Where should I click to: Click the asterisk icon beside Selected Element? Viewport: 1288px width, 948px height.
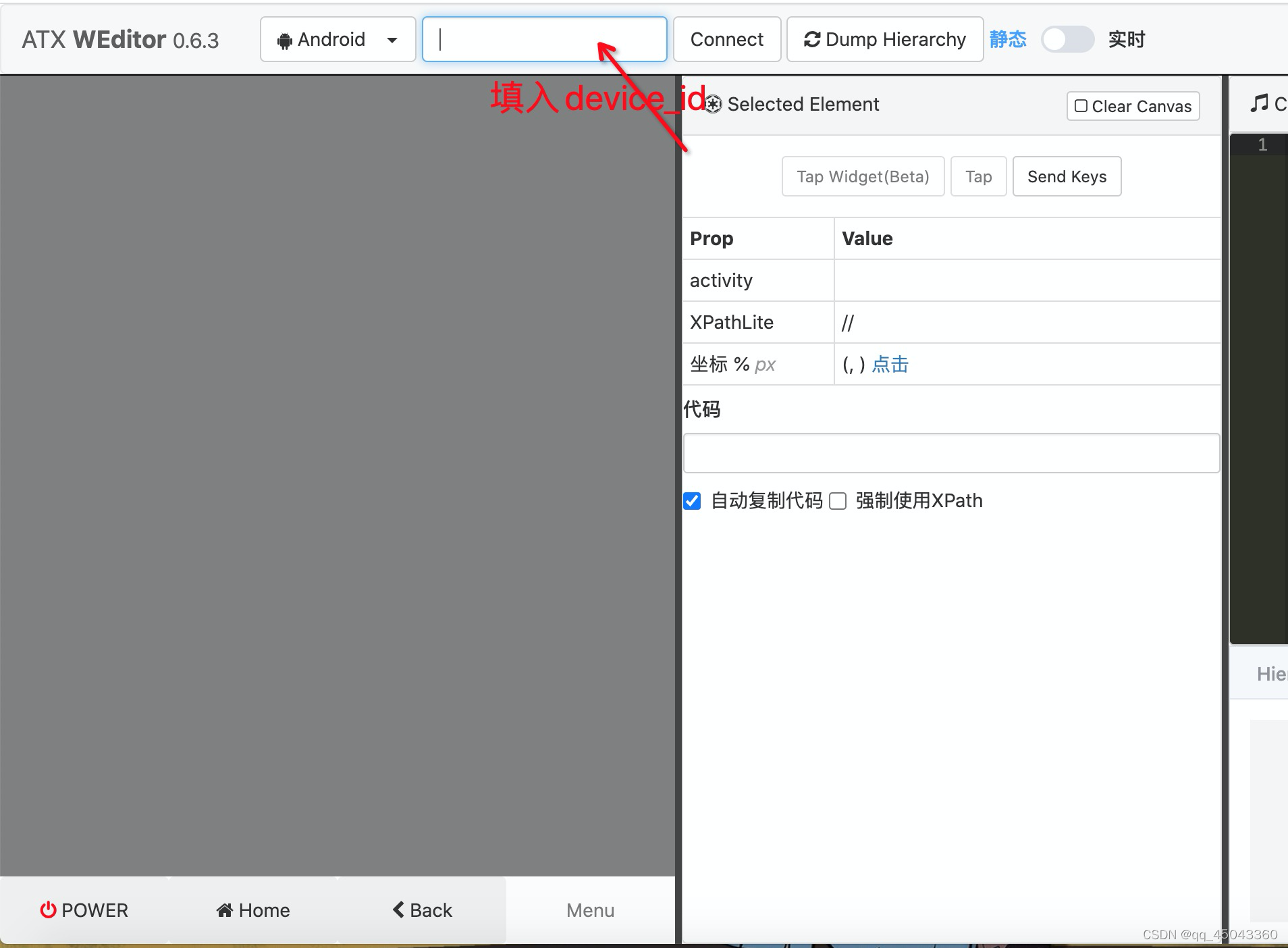click(x=714, y=104)
